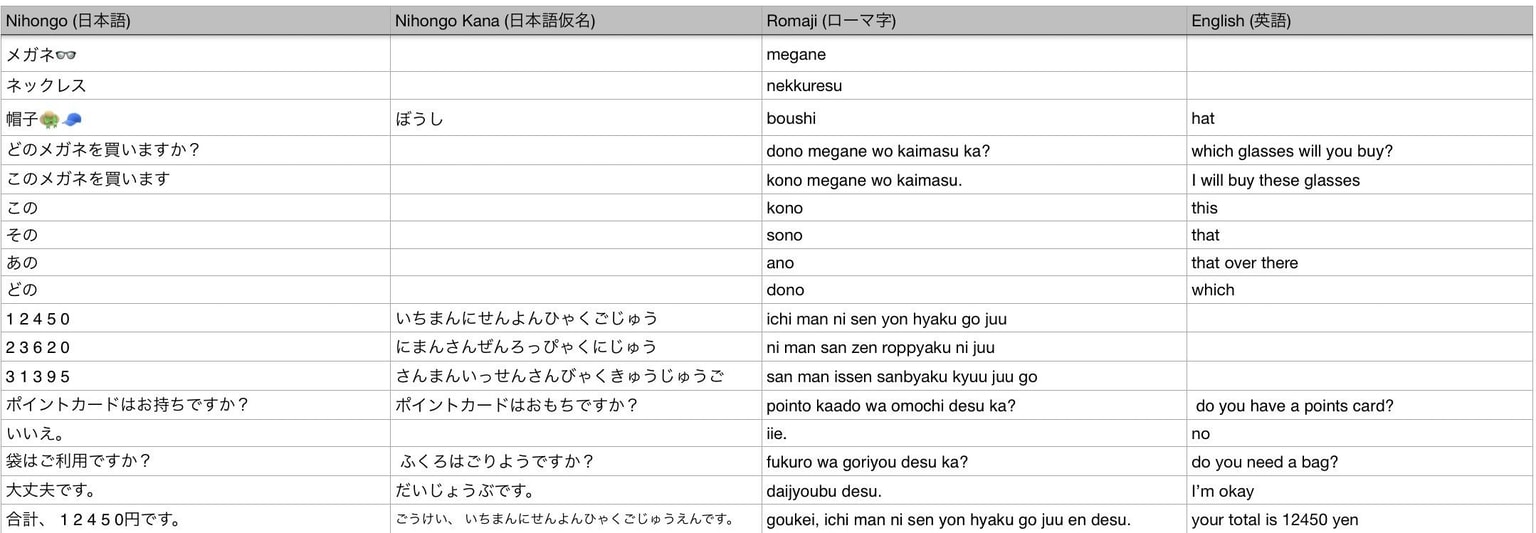This screenshot has height=533, width=1536.
Task: Select the English (英語) column header
Action: [1360, 20]
